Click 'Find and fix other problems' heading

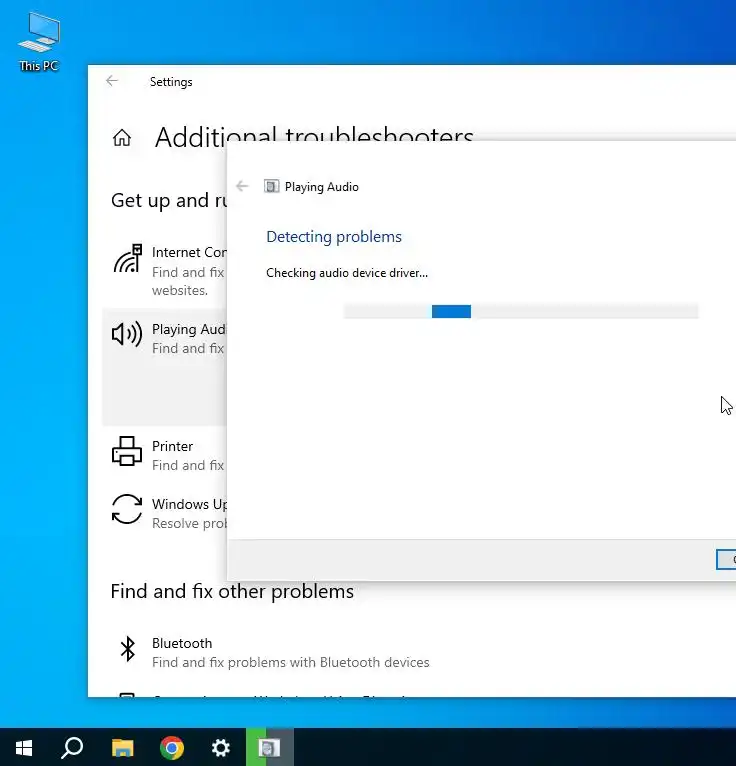(232, 591)
